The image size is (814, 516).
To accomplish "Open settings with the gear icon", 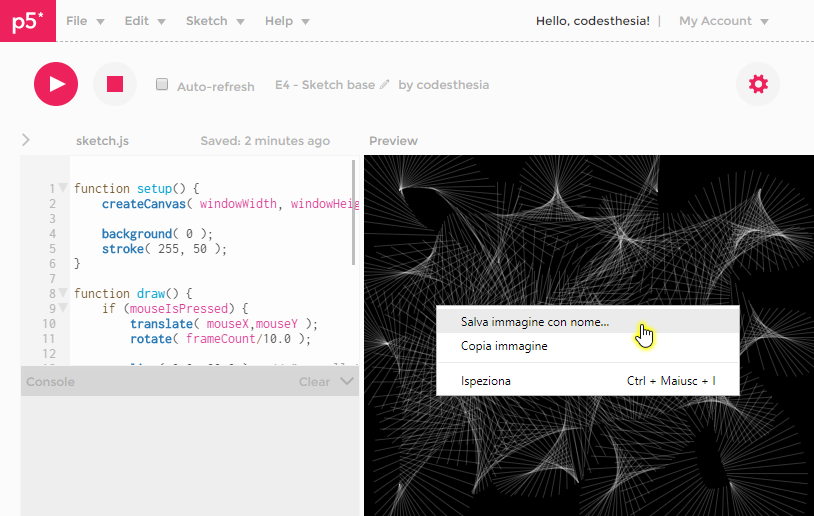I will pyautogui.click(x=758, y=84).
